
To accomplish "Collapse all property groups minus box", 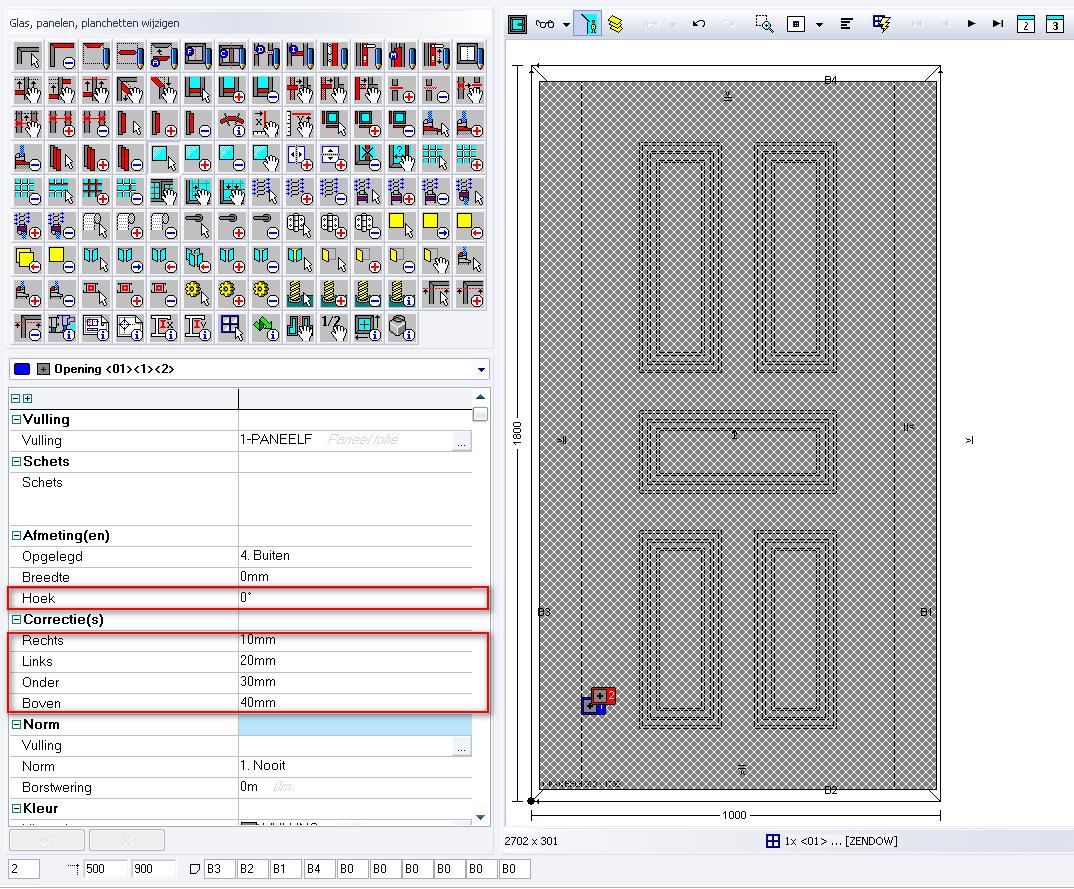I will tap(16, 399).
